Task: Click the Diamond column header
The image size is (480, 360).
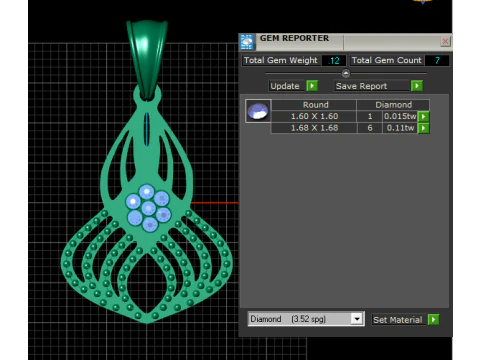Action: (x=393, y=105)
